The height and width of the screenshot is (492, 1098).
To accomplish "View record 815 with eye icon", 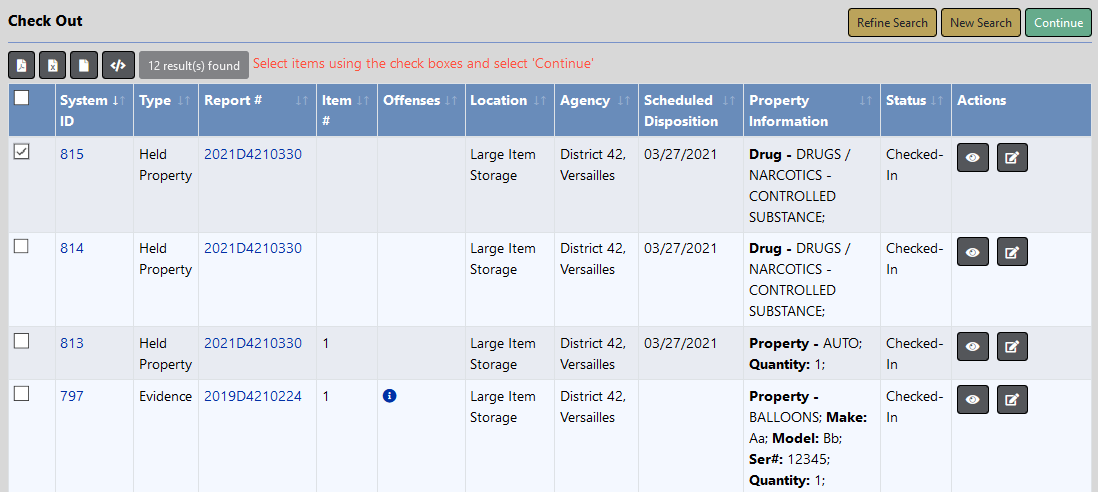I will pos(973,158).
